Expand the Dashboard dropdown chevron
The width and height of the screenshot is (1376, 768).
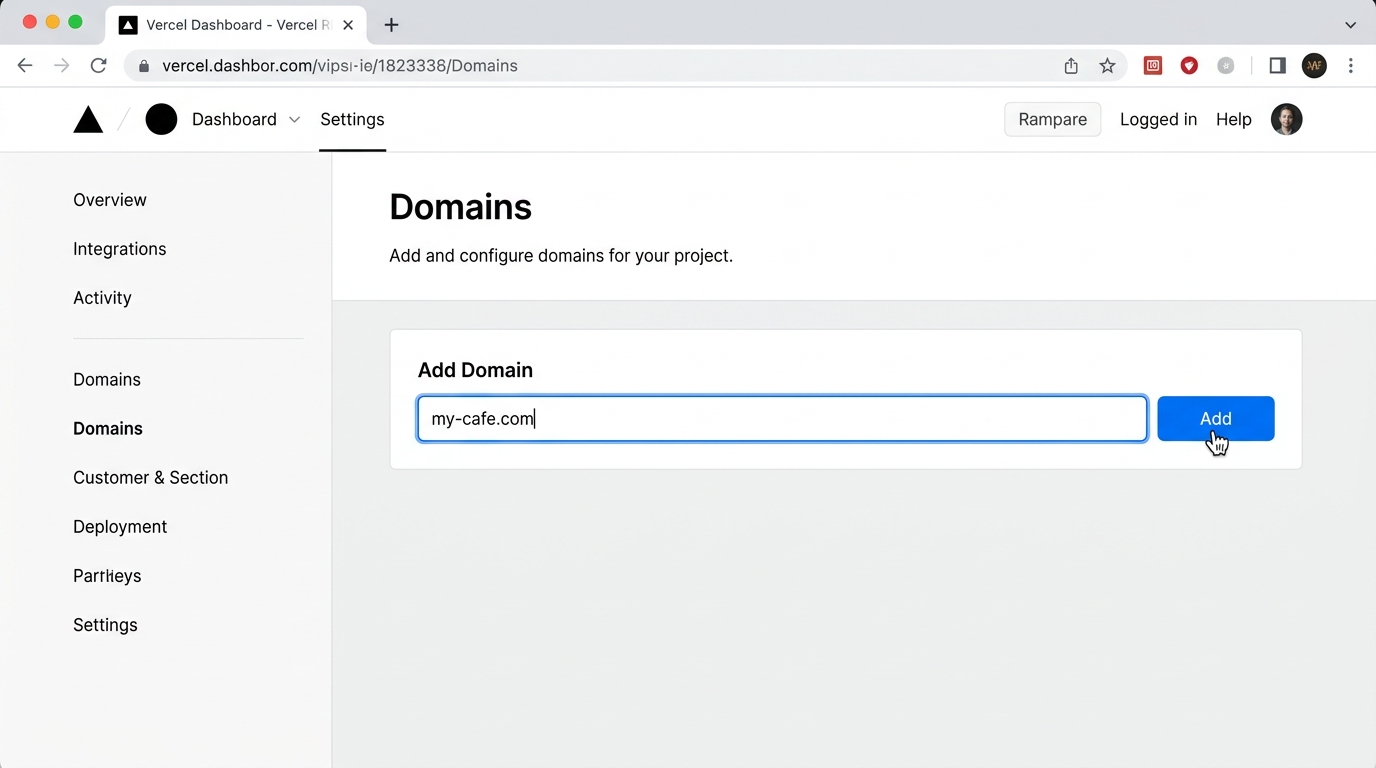tap(294, 120)
